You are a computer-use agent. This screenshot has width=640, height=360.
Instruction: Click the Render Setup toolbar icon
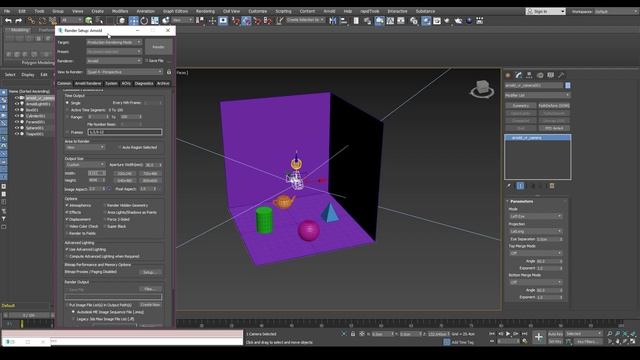tap(426, 20)
